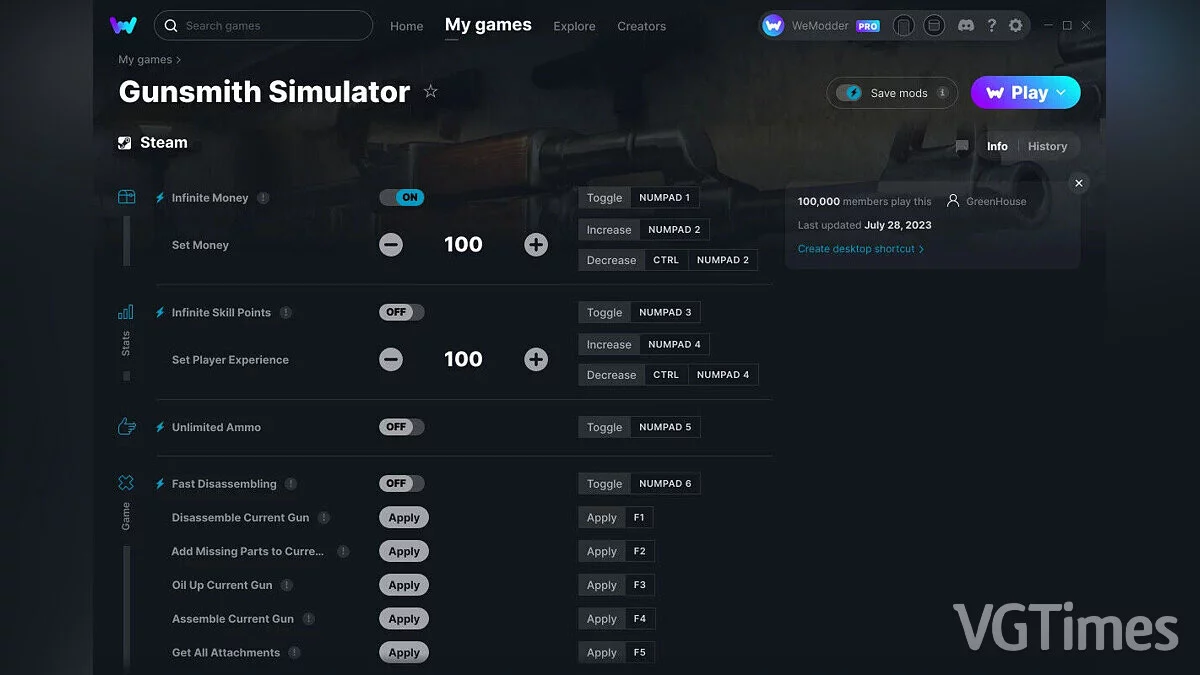
Task: Toggle the Save mods switch
Action: (x=849, y=93)
